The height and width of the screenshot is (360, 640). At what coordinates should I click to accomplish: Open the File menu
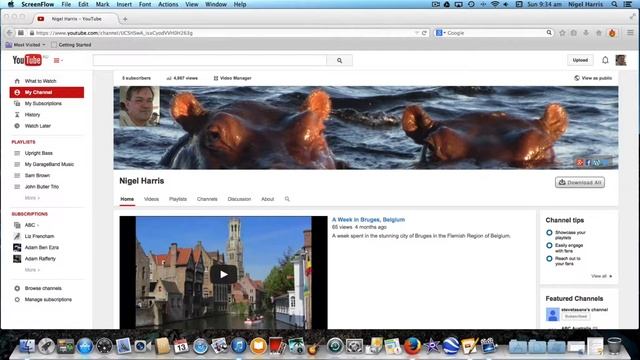[x=66, y=4]
